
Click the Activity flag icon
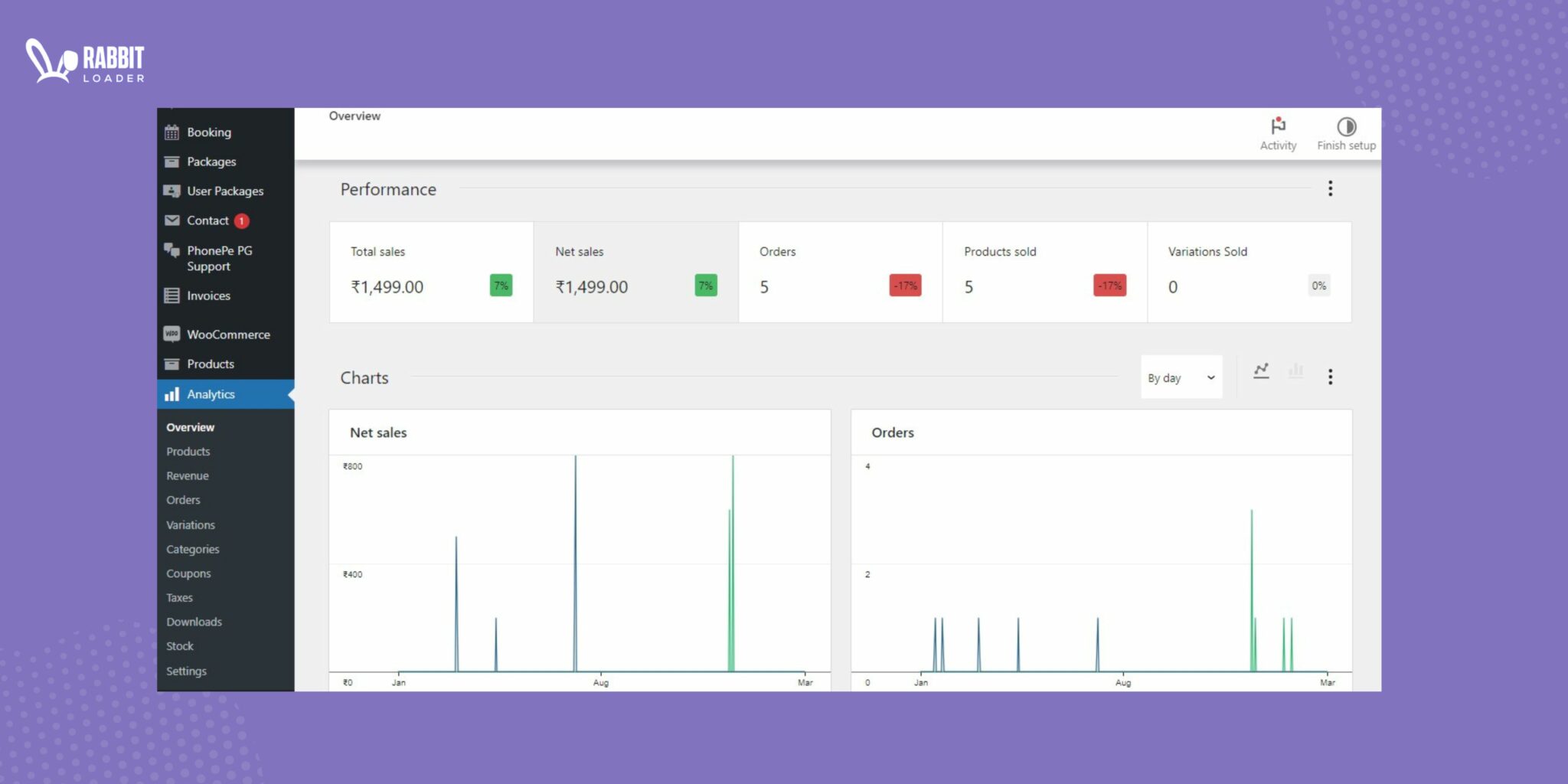1277,126
